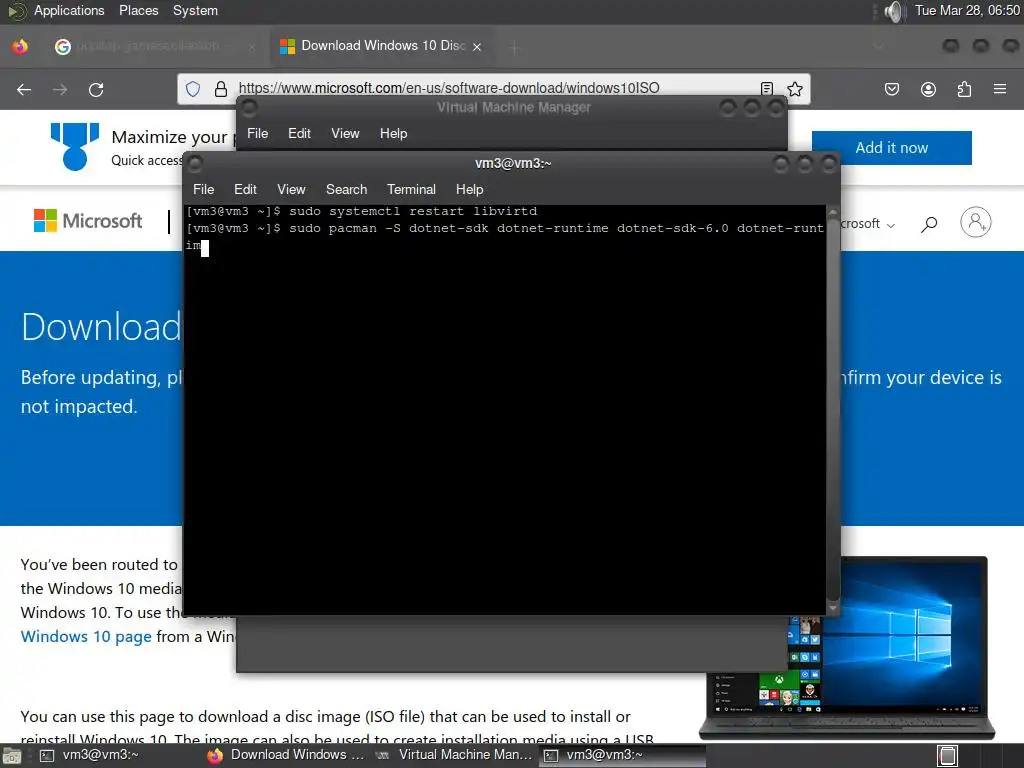This screenshot has width=1024, height=768.
Task: Open the Places menu in top panel
Action: coord(138,10)
